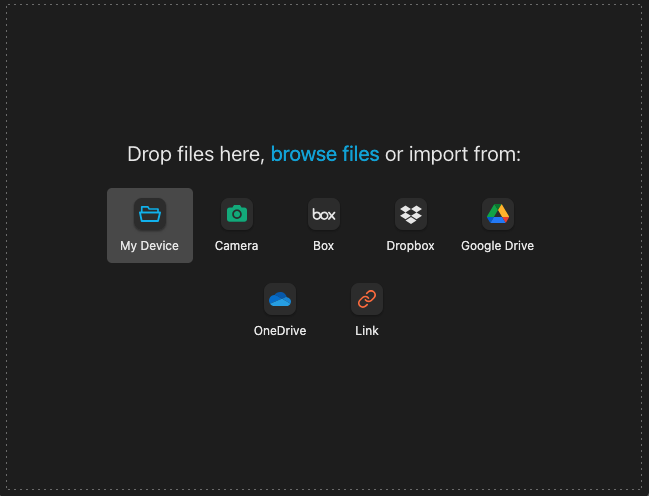Click the blue "browse files" link
The height and width of the screenshot is (496, 649).
[x=325, y=154]
